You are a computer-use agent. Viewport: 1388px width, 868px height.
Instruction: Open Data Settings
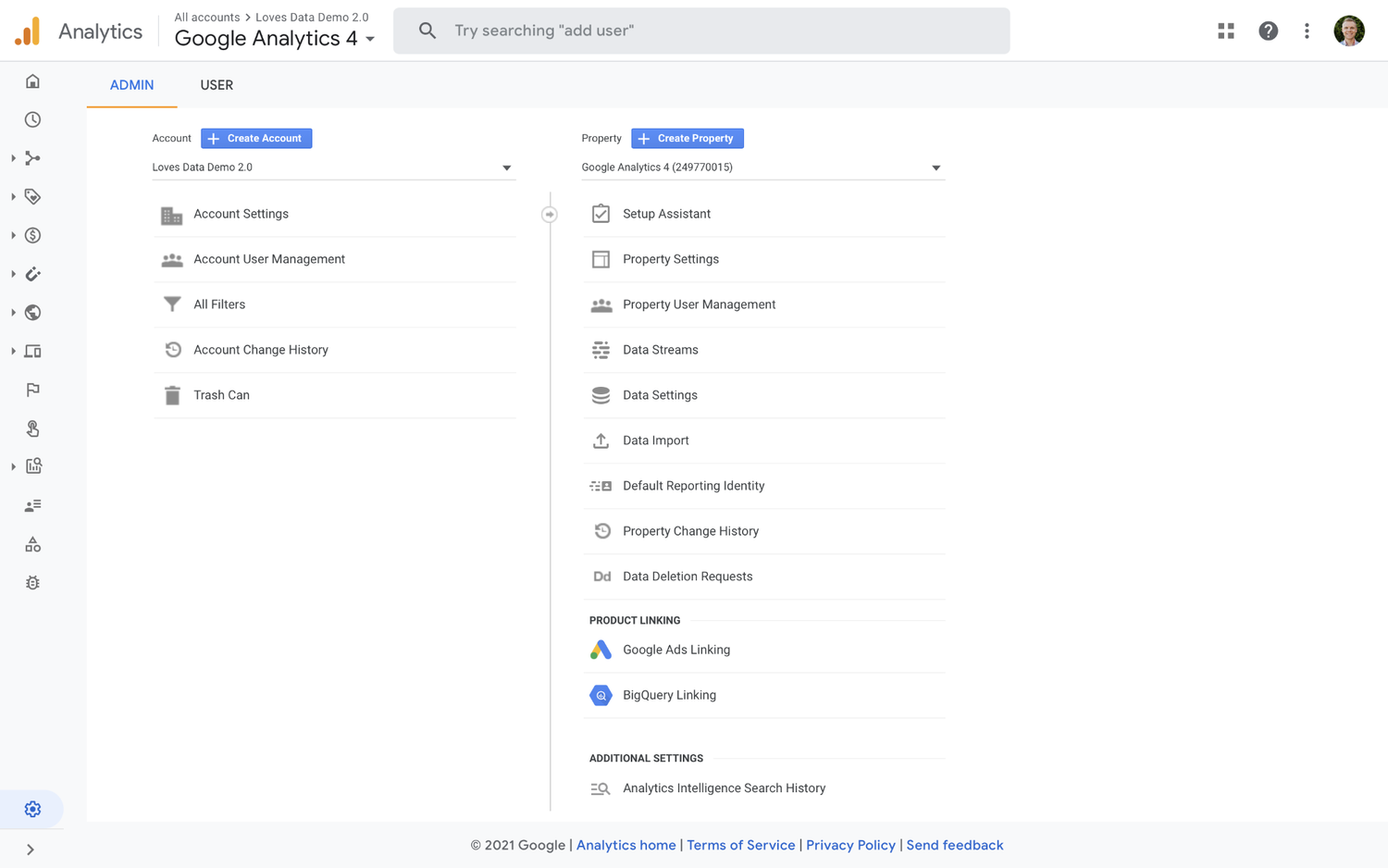click(x=763, y=395)
